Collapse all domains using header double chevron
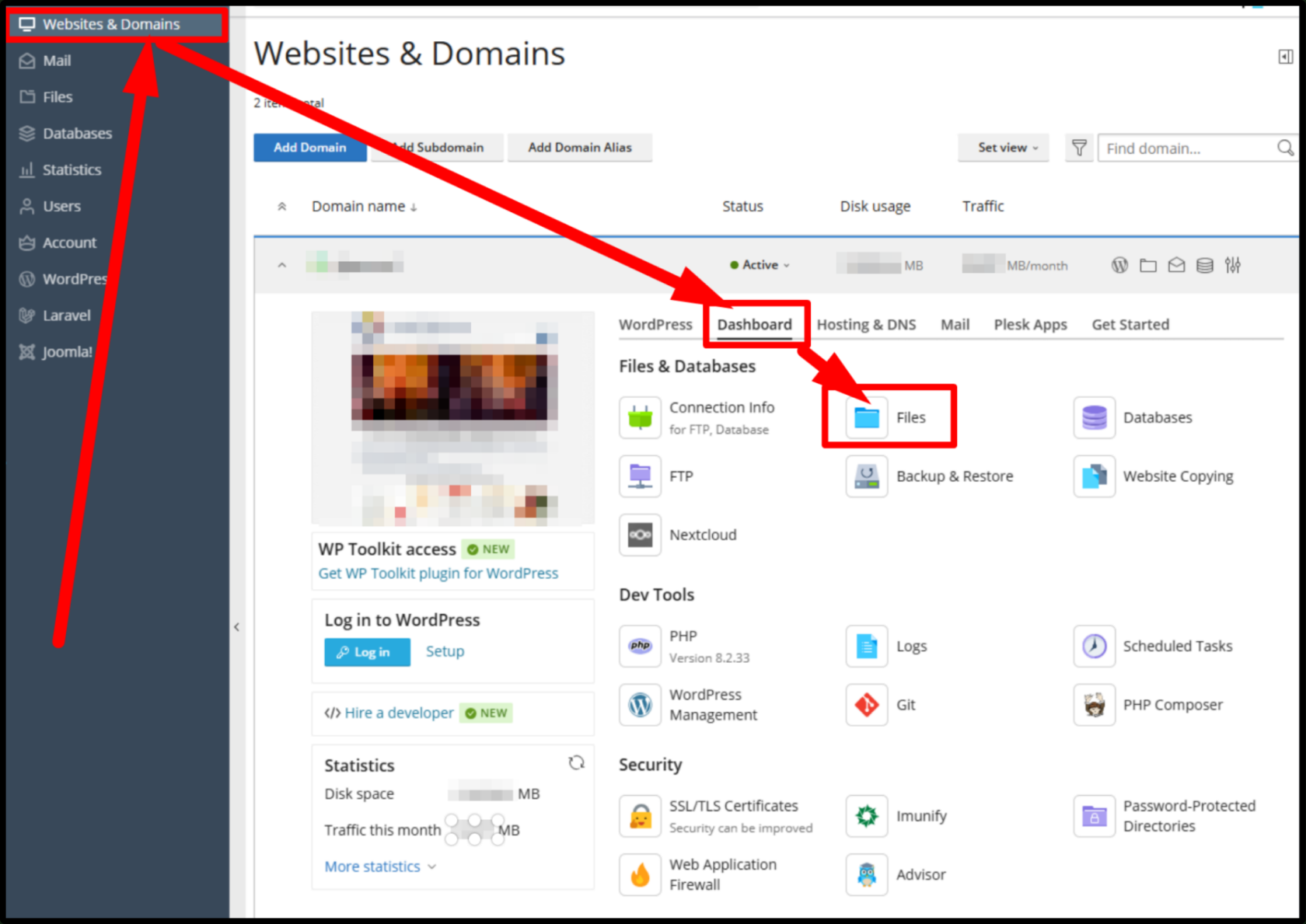Viewport: 1306px width, 924px height. 282,207
